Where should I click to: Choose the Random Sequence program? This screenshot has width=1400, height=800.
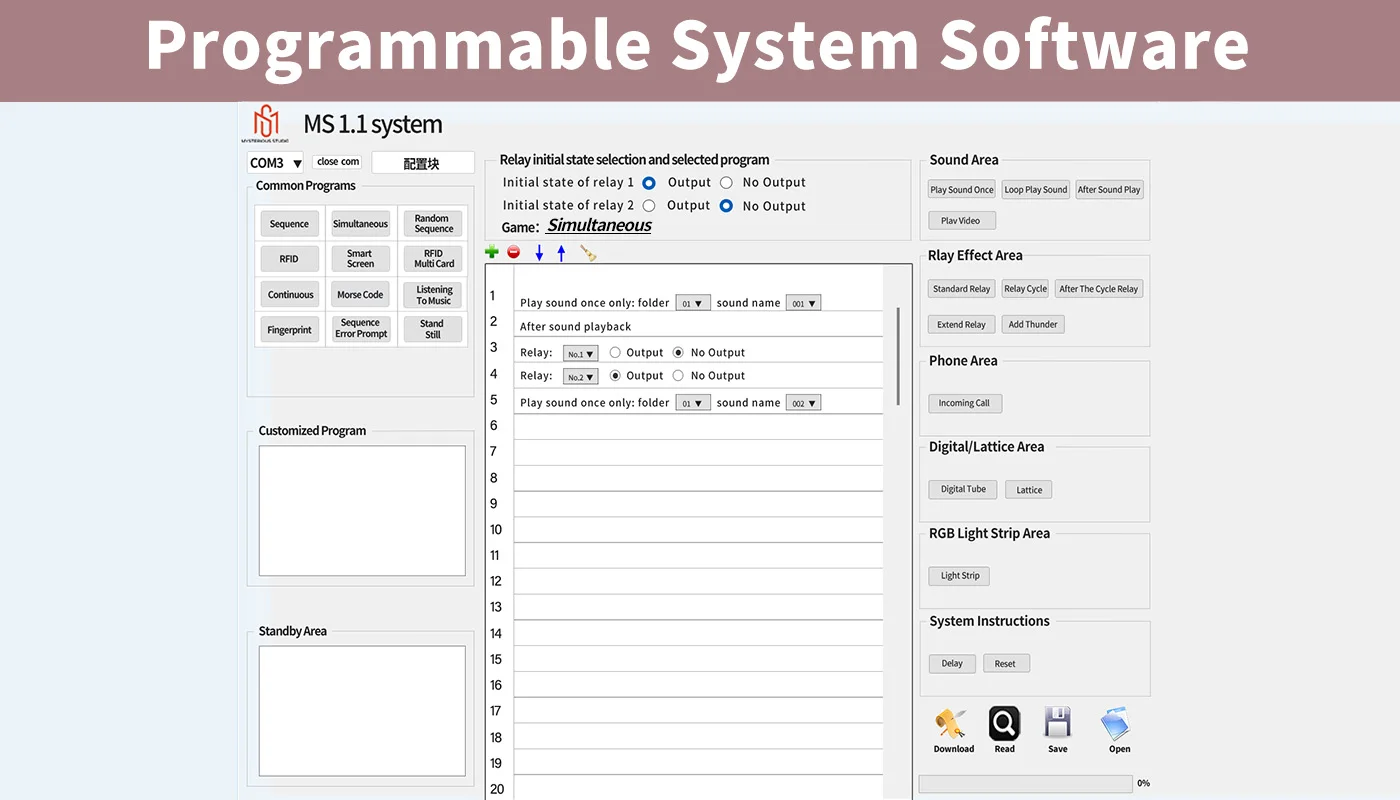click(433, 224)
